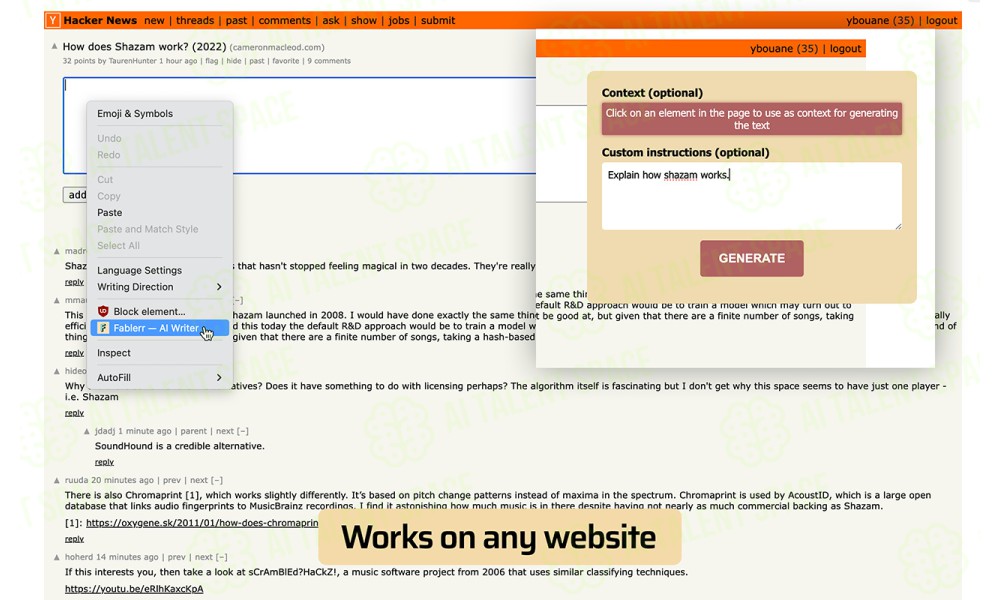Open the comments link in header
1000x600 pixels.
click(284, 20)
